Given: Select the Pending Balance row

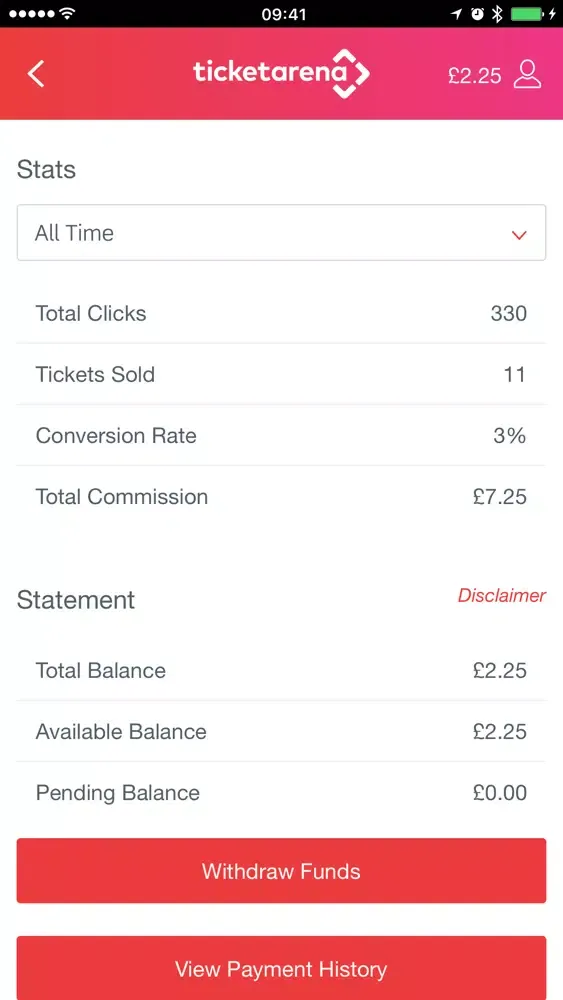Looking at the screenshot, I should click(281, 793).
